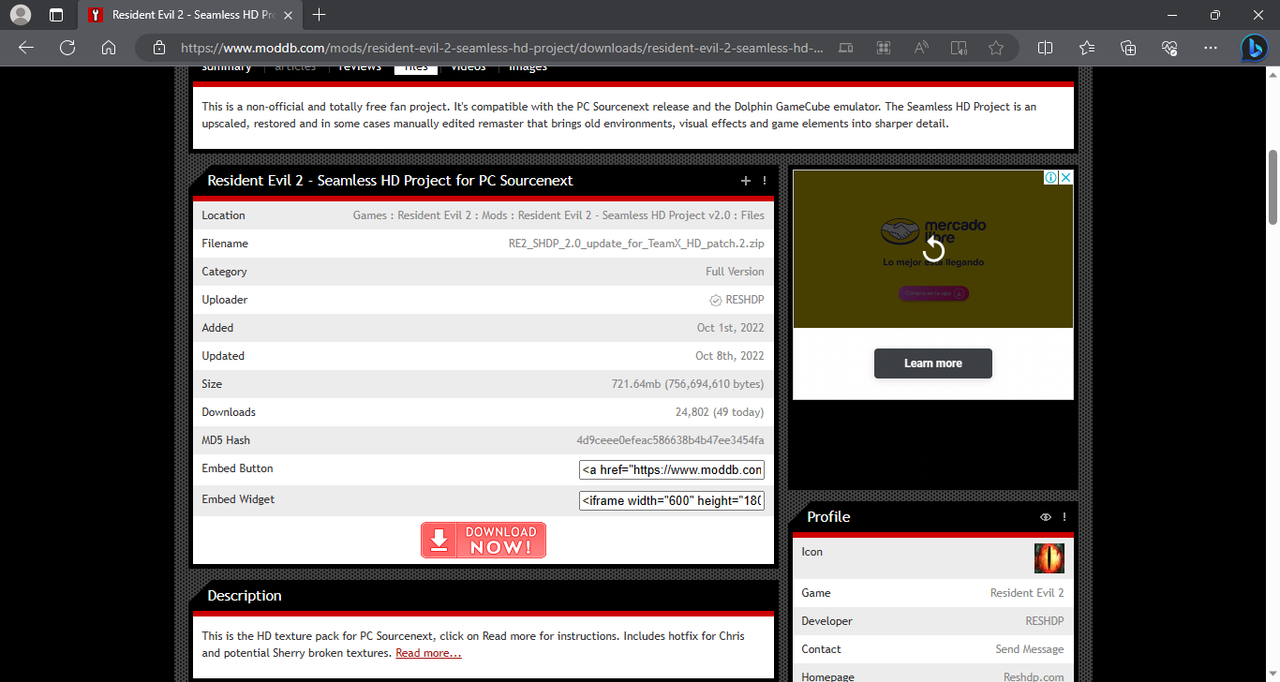Screen dimensions: 1280x682
Task: Click the plus icon in file header
Action: tap(745, 181)
